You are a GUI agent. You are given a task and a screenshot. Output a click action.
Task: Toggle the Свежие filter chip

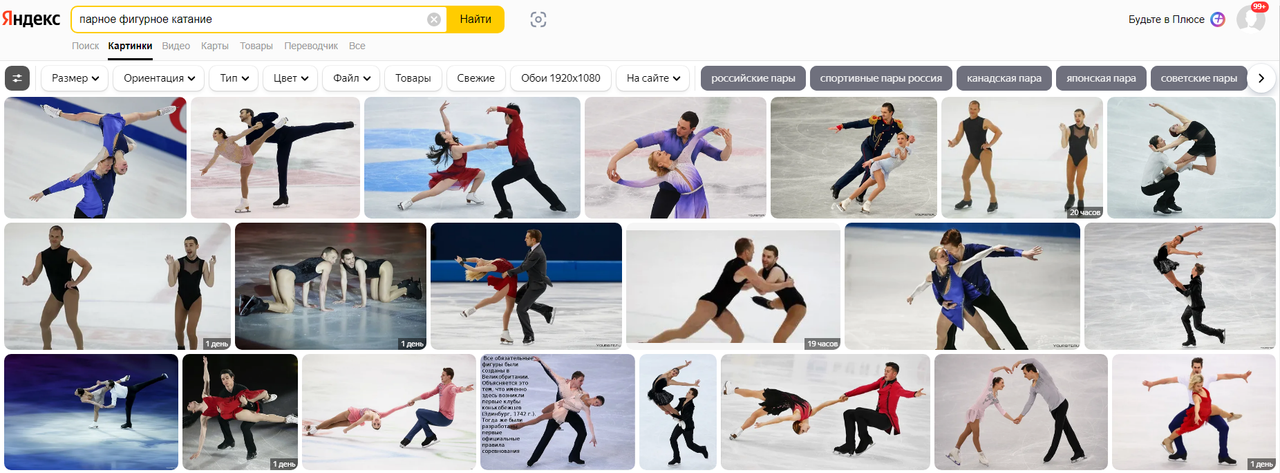[x=476, y=78]
